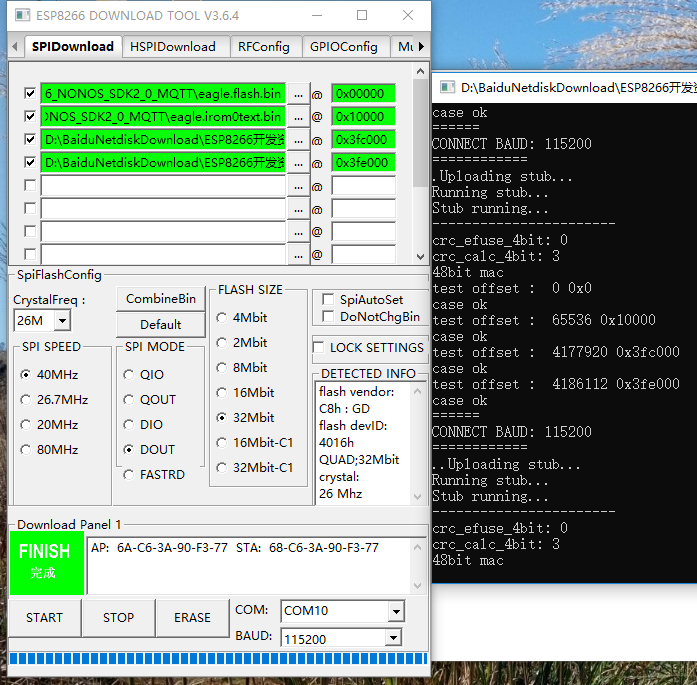Open the BAUD rate dropdown showing 115200
Screen dimensions: 697x685
pyautogui.click(x=393, y=639)
